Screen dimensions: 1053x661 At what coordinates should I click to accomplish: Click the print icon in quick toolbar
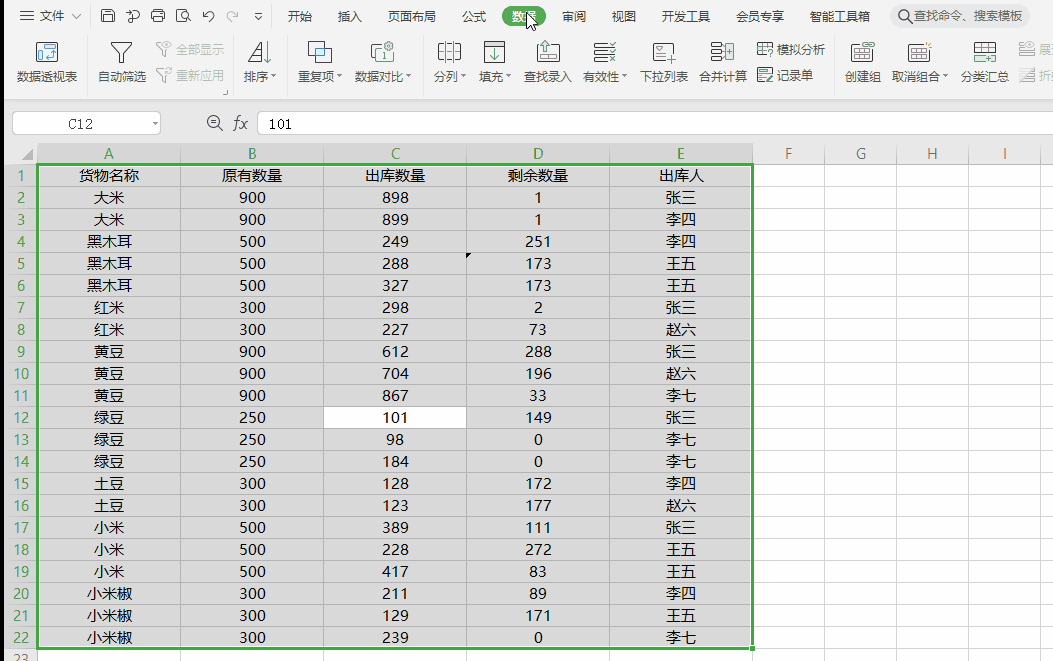click(158, 16)
